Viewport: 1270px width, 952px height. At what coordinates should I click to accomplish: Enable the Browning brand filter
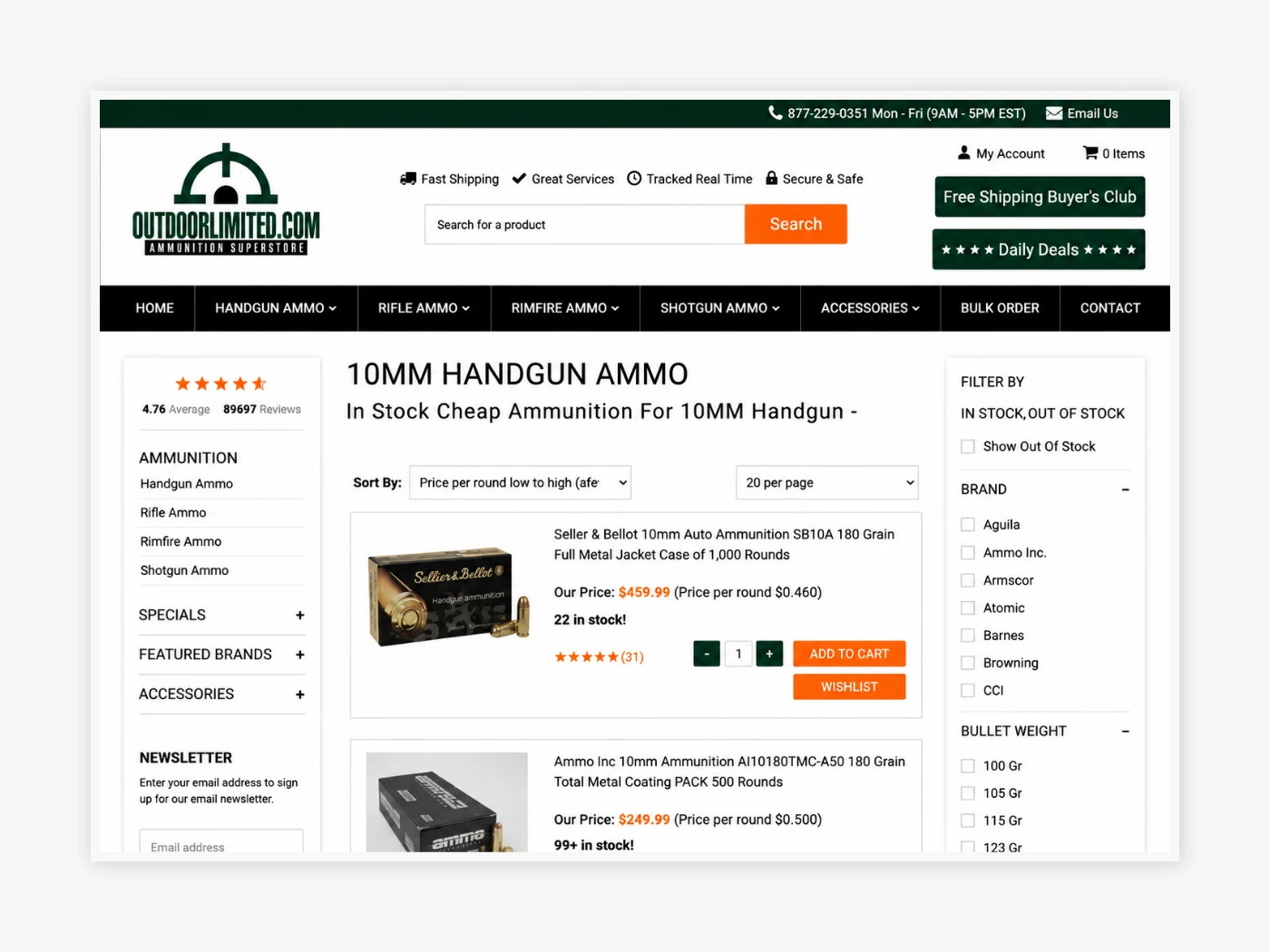(968, 663)
